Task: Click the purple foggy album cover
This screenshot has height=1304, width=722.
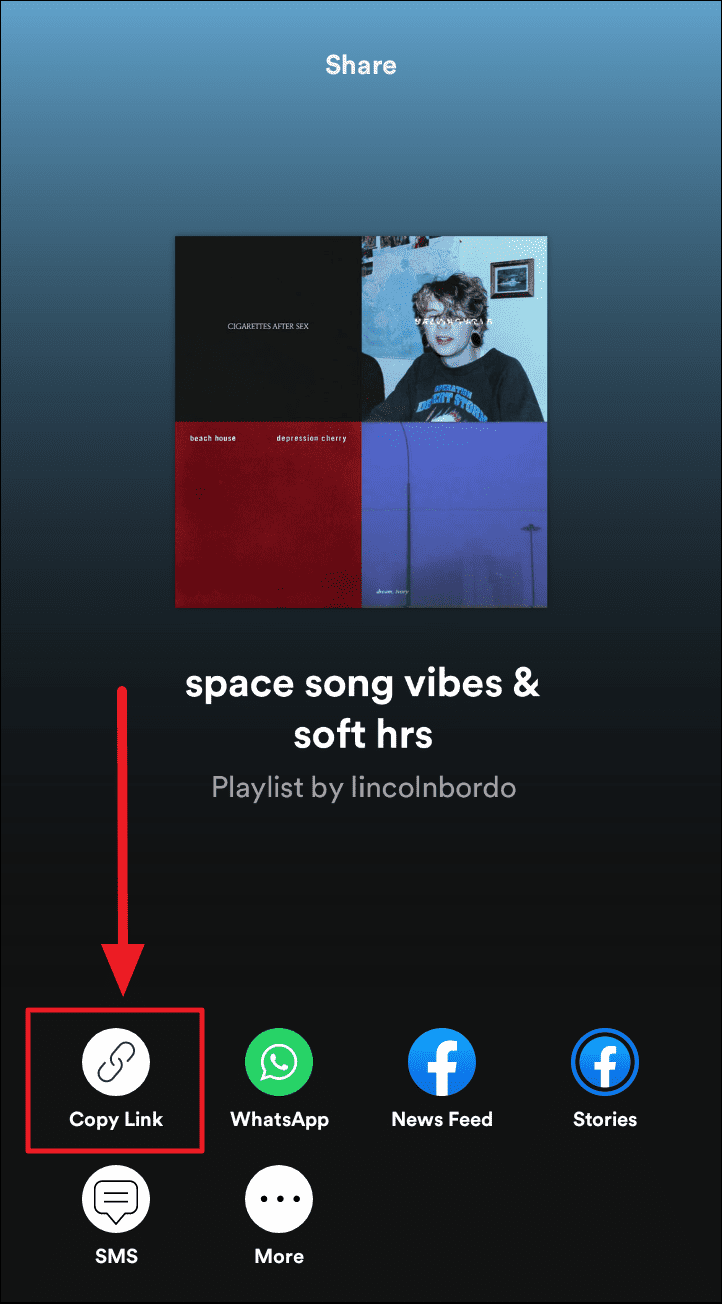Action: click(454, 514)
